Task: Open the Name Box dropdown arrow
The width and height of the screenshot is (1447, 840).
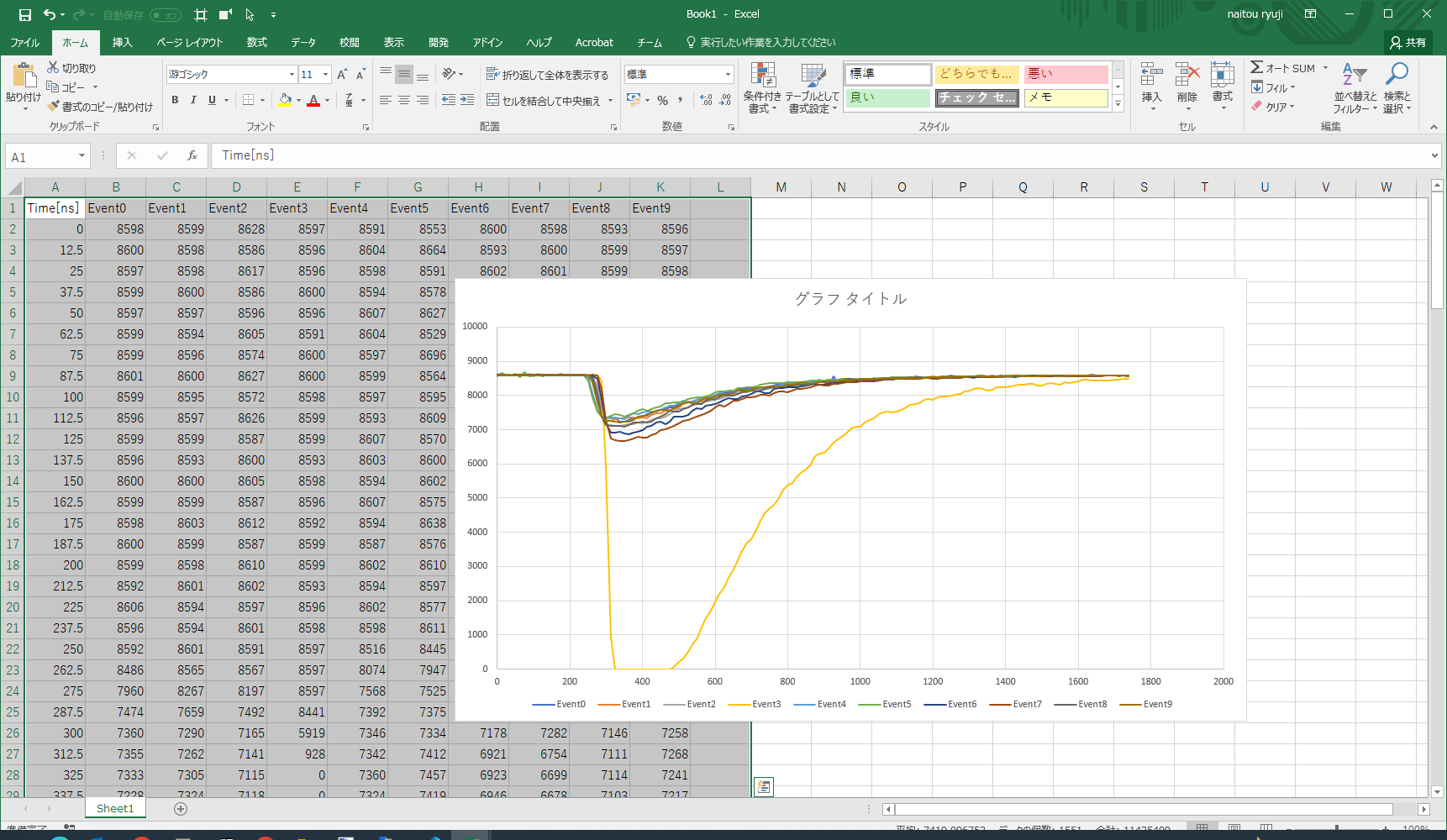Action: [x=82, y=156]
